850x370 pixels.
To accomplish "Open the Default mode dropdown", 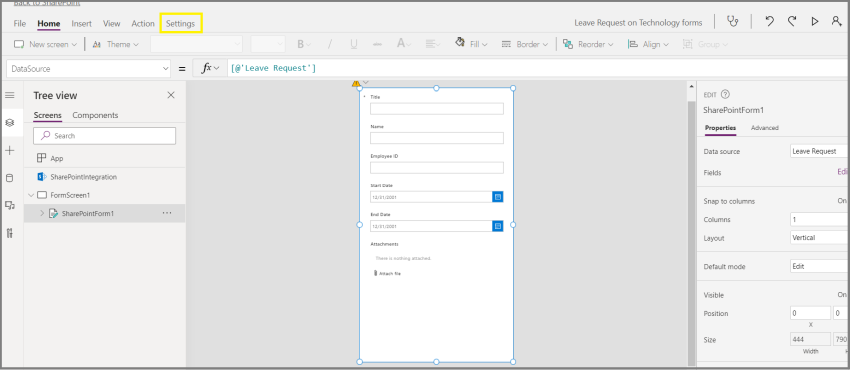I will pyautogui.click(x=820, y=266).
